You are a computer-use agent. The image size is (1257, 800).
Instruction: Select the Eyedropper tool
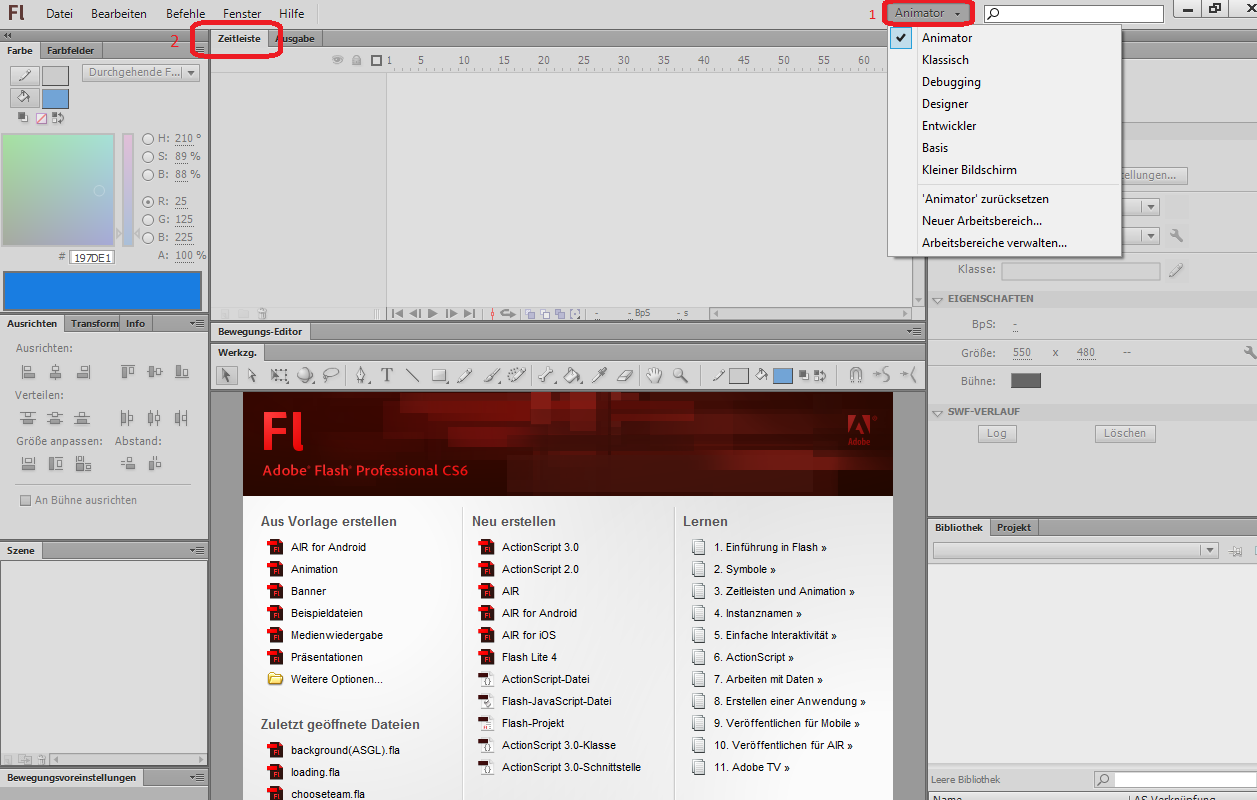click(x=599, y=375)
